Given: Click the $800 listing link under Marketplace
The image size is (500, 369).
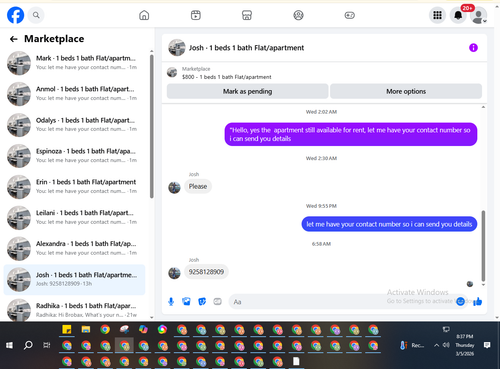Looking at the screenshot, I should tap(227, 77).
